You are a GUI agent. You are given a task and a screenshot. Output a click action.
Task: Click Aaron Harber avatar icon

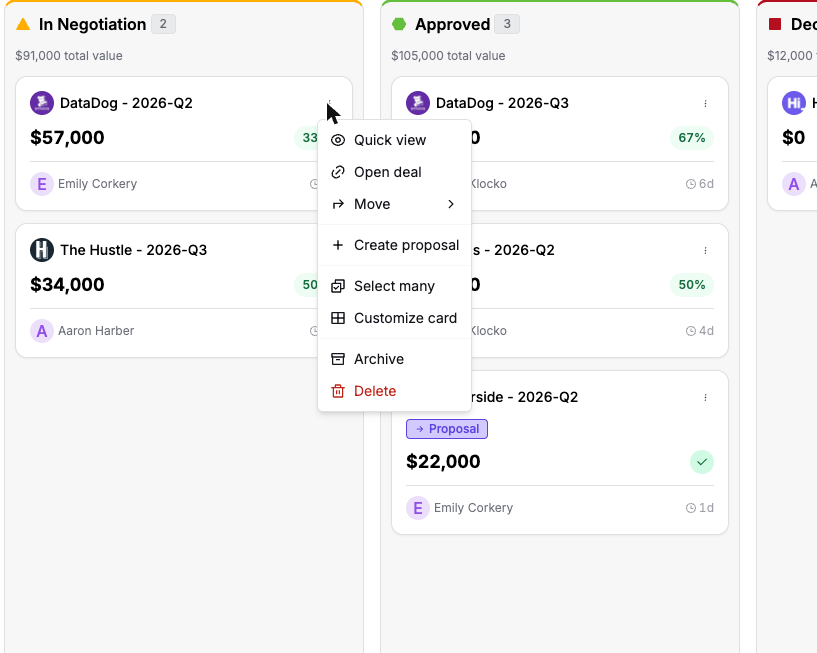pos(42,331)
